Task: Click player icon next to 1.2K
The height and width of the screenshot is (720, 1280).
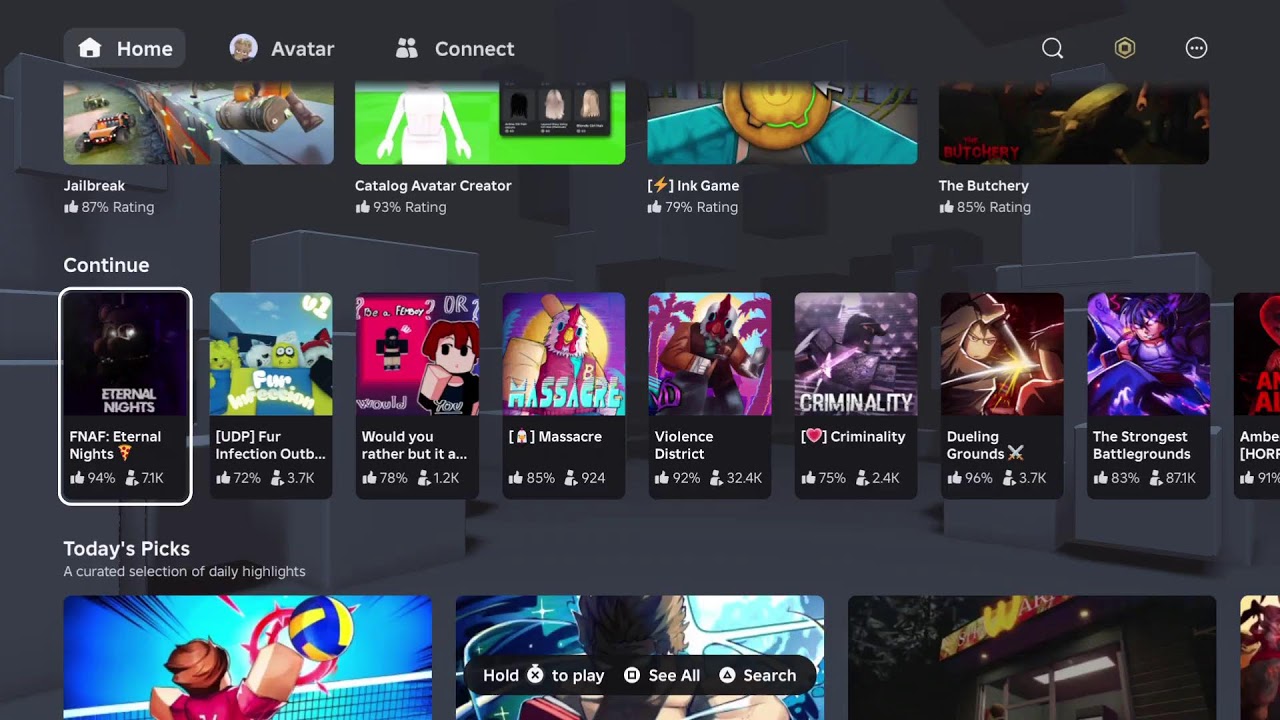Action: point(423,478)
